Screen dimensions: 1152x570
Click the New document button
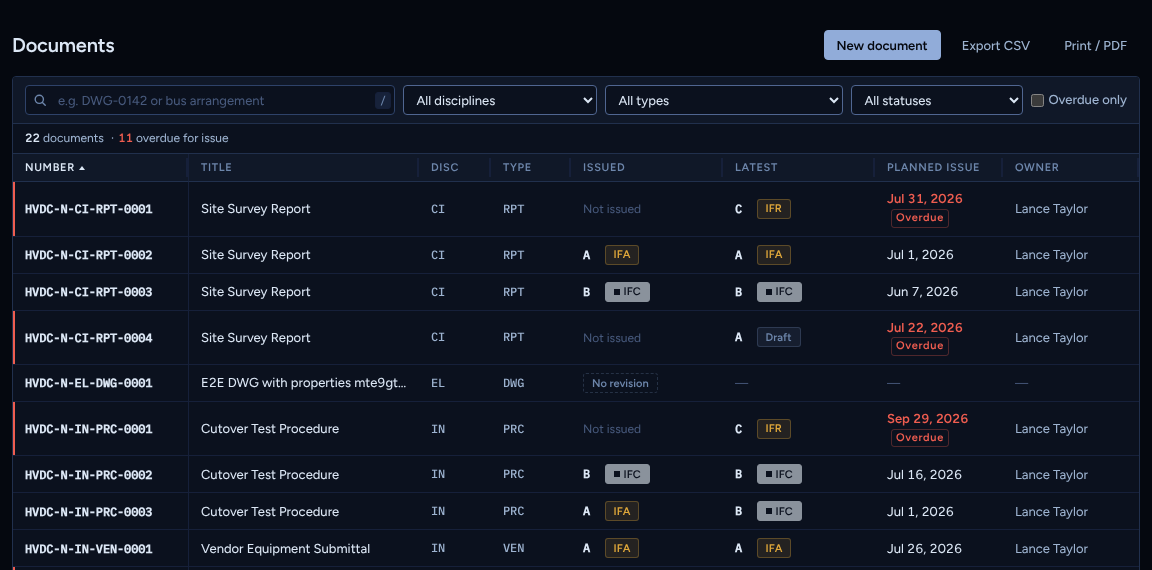[882, 45]
